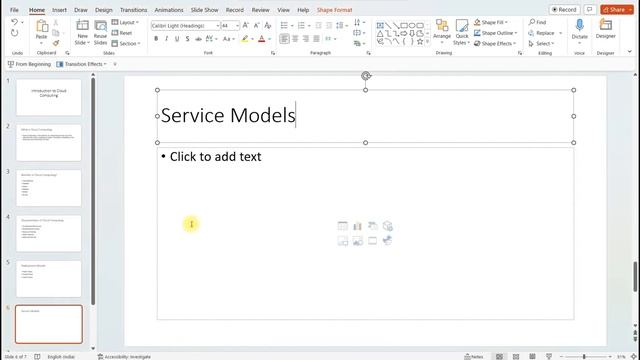Start slideshow From Beginning
Viewport: 640px width, 360px height.
click(29, 64)
